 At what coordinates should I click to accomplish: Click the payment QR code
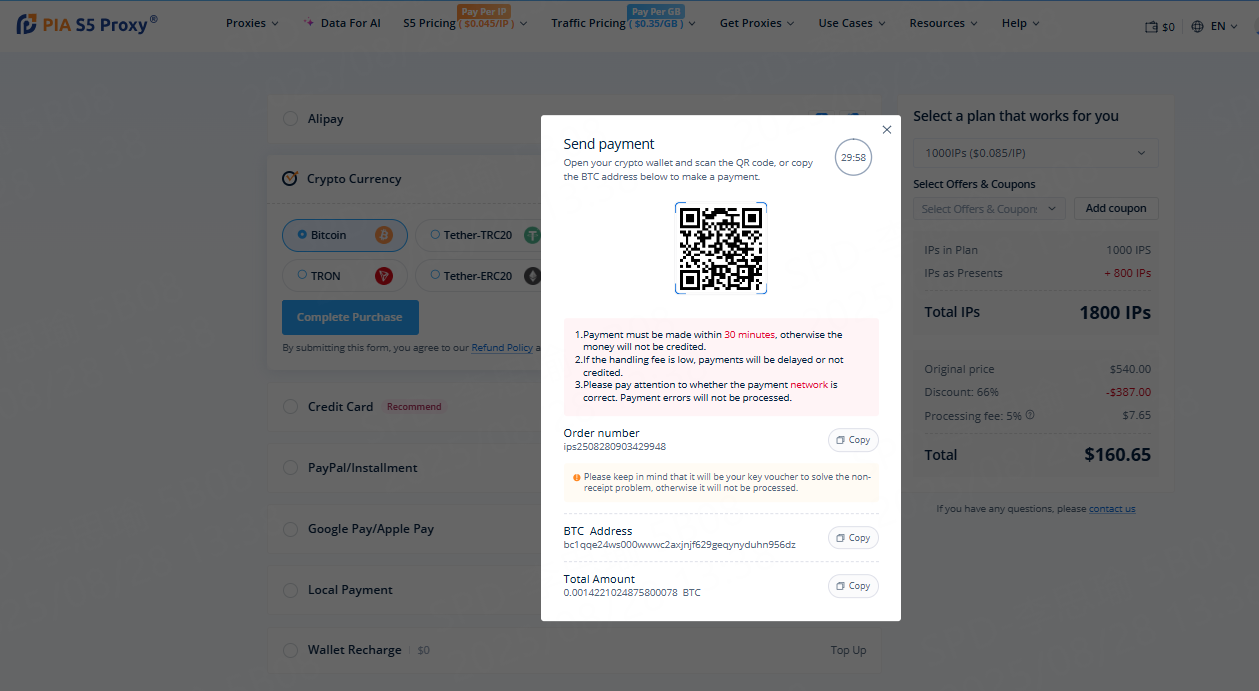tap(720, 248)
